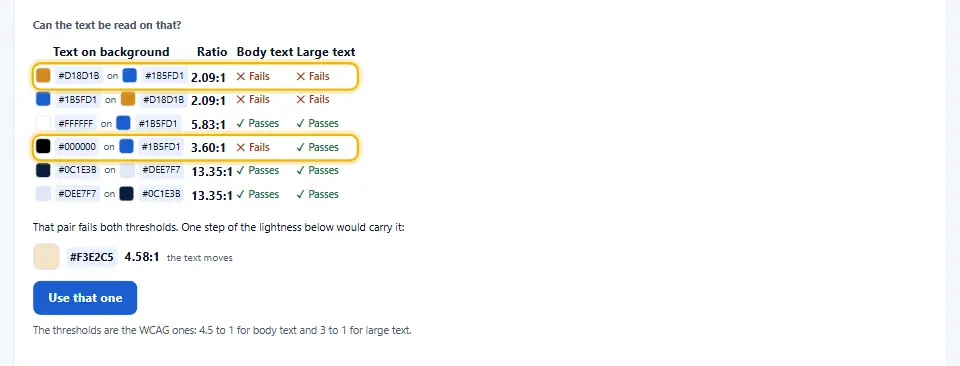Pick the dark navy #0C1E3B text swatch in fifth row
The height and width of the screenshot is (366, 960).
(43, 170)
